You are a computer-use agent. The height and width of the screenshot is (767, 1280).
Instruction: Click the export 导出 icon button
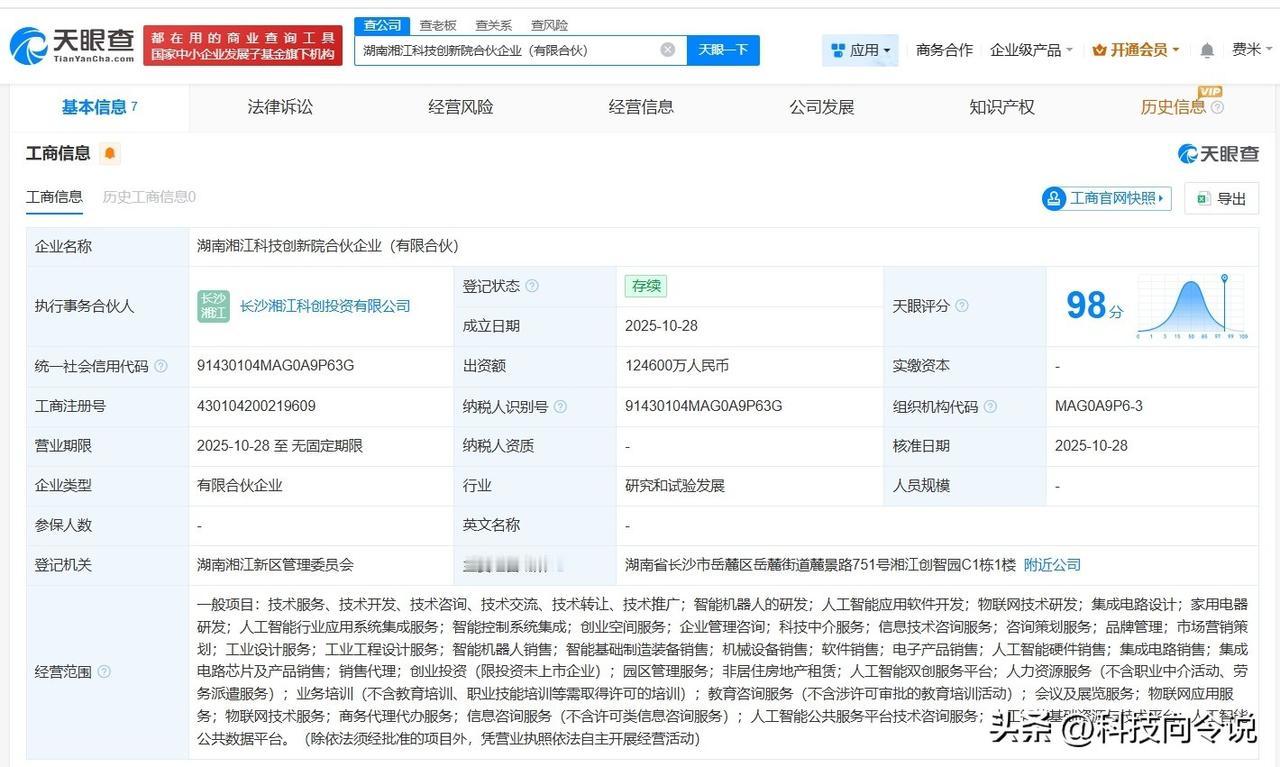pos(1220,198)
